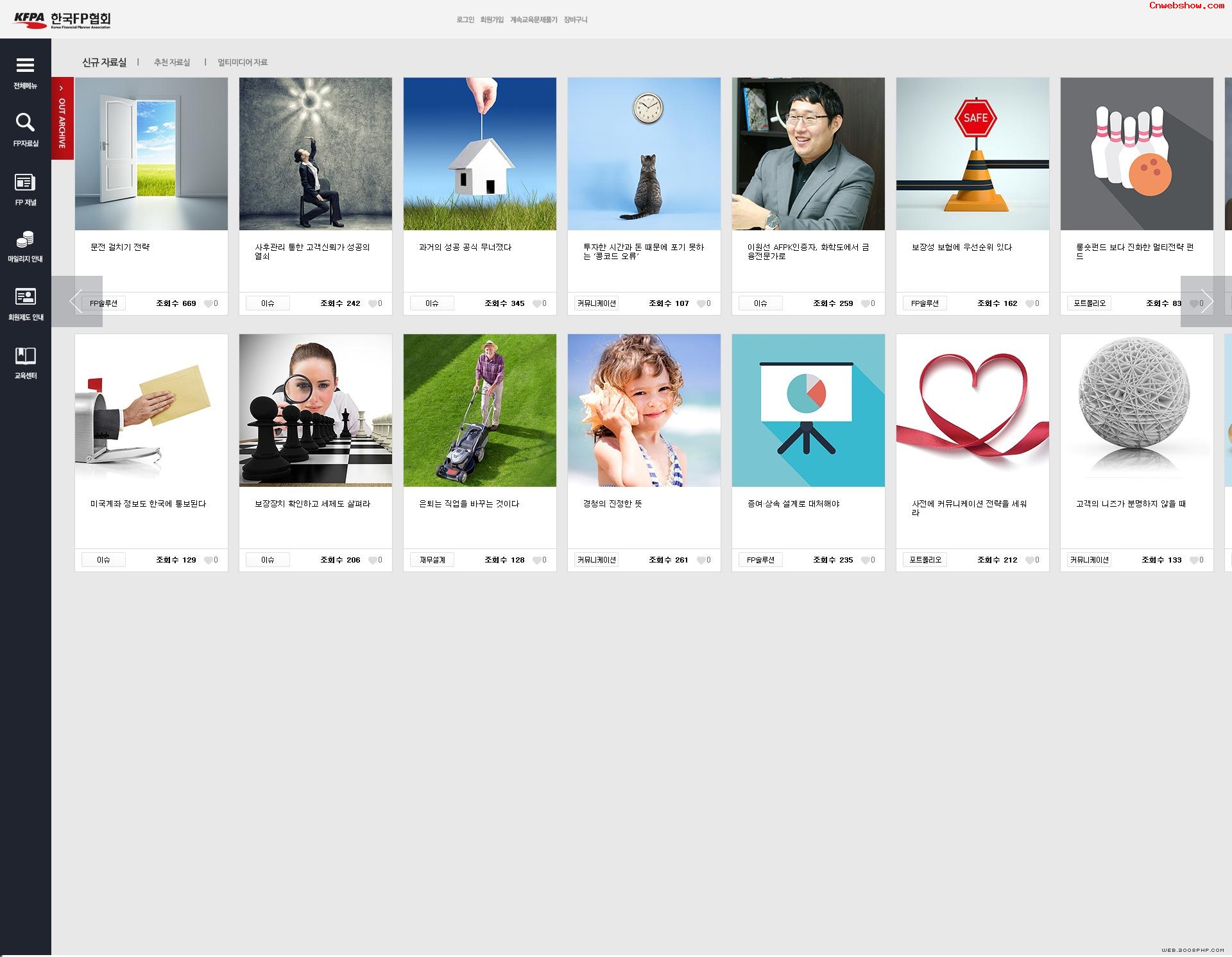The width and height of the screenshot is (1232, 957).
Task: Open the pie chart presentation thumbnail
Action: pyautogui.click(x=809, y=411)
